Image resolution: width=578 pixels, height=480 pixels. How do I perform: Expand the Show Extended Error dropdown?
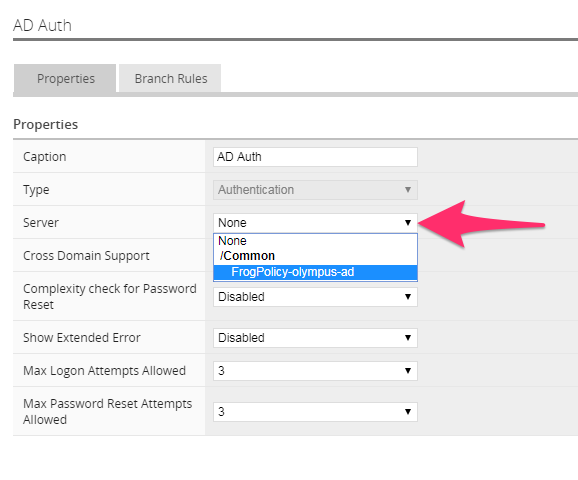tap(315, 338)
